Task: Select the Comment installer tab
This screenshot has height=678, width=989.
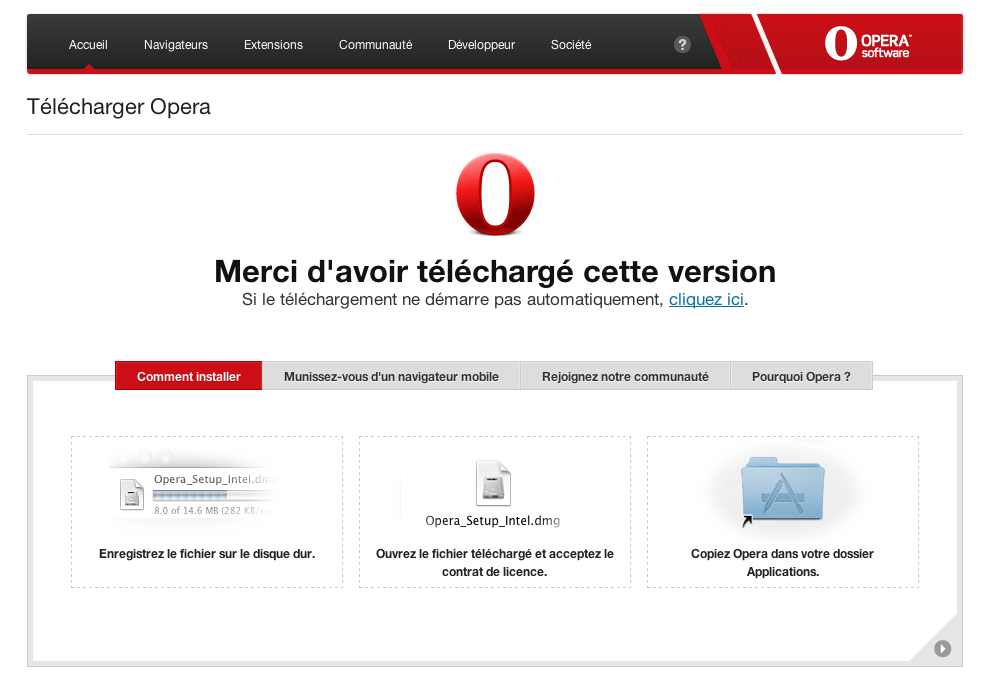Action: [189, 376]
